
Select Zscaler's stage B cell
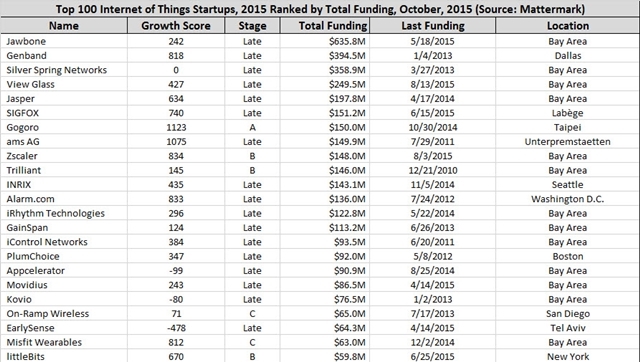click(252, 156)
